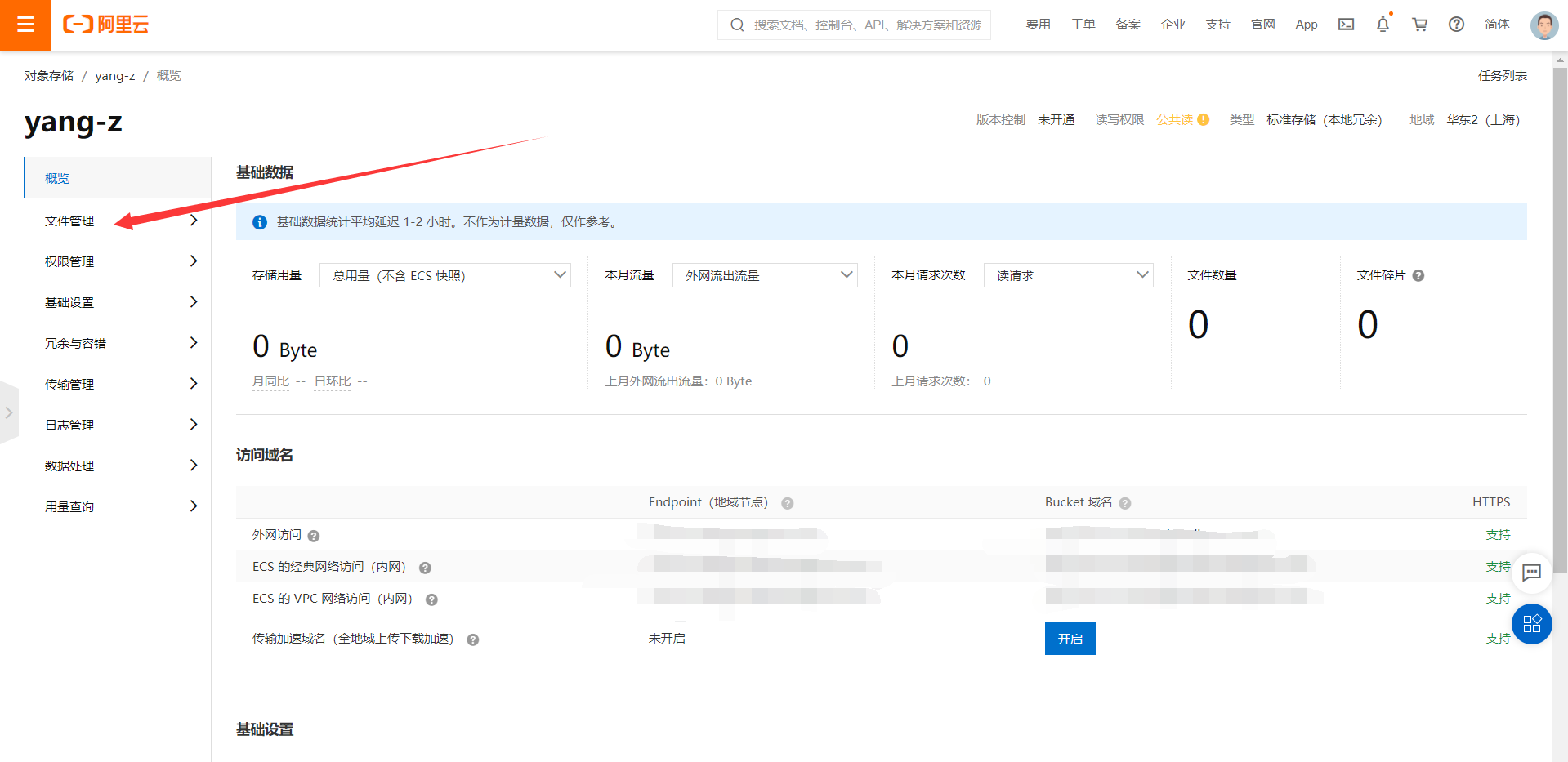
Task: Click 日环比 label
Action: coord(333,381)
